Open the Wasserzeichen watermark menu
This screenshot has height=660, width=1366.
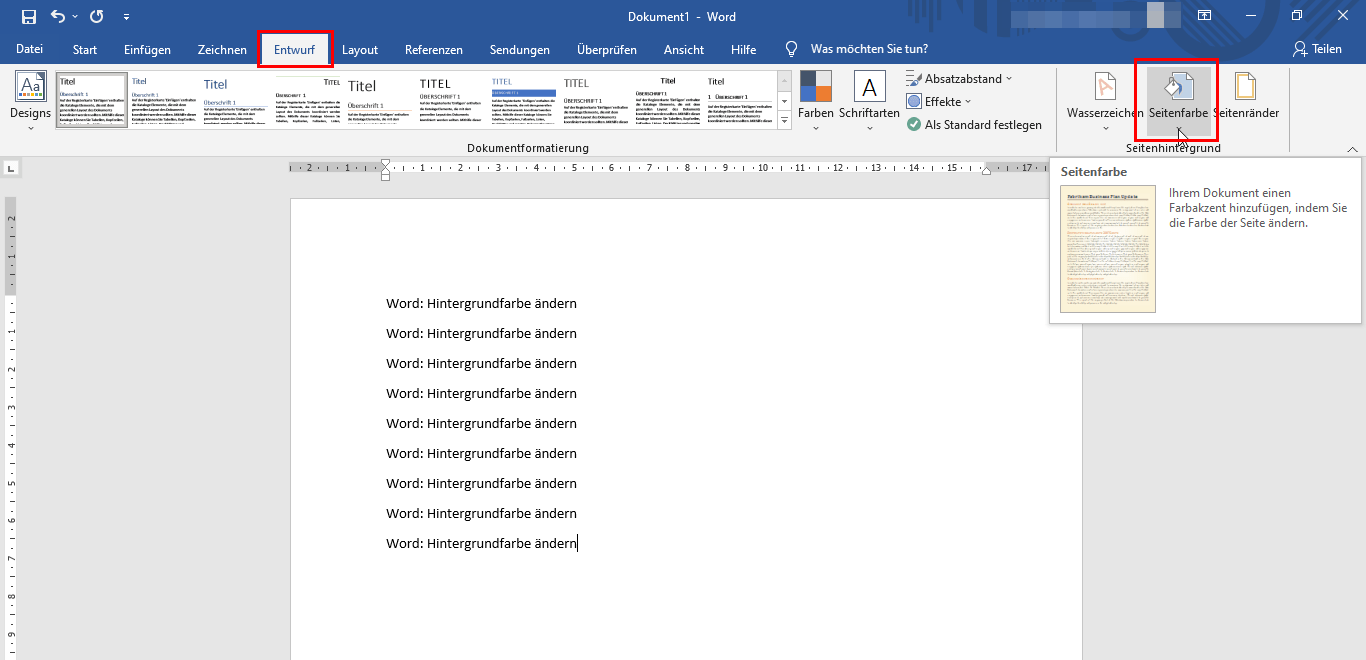pyautogui.click(x=1105, y=101)
